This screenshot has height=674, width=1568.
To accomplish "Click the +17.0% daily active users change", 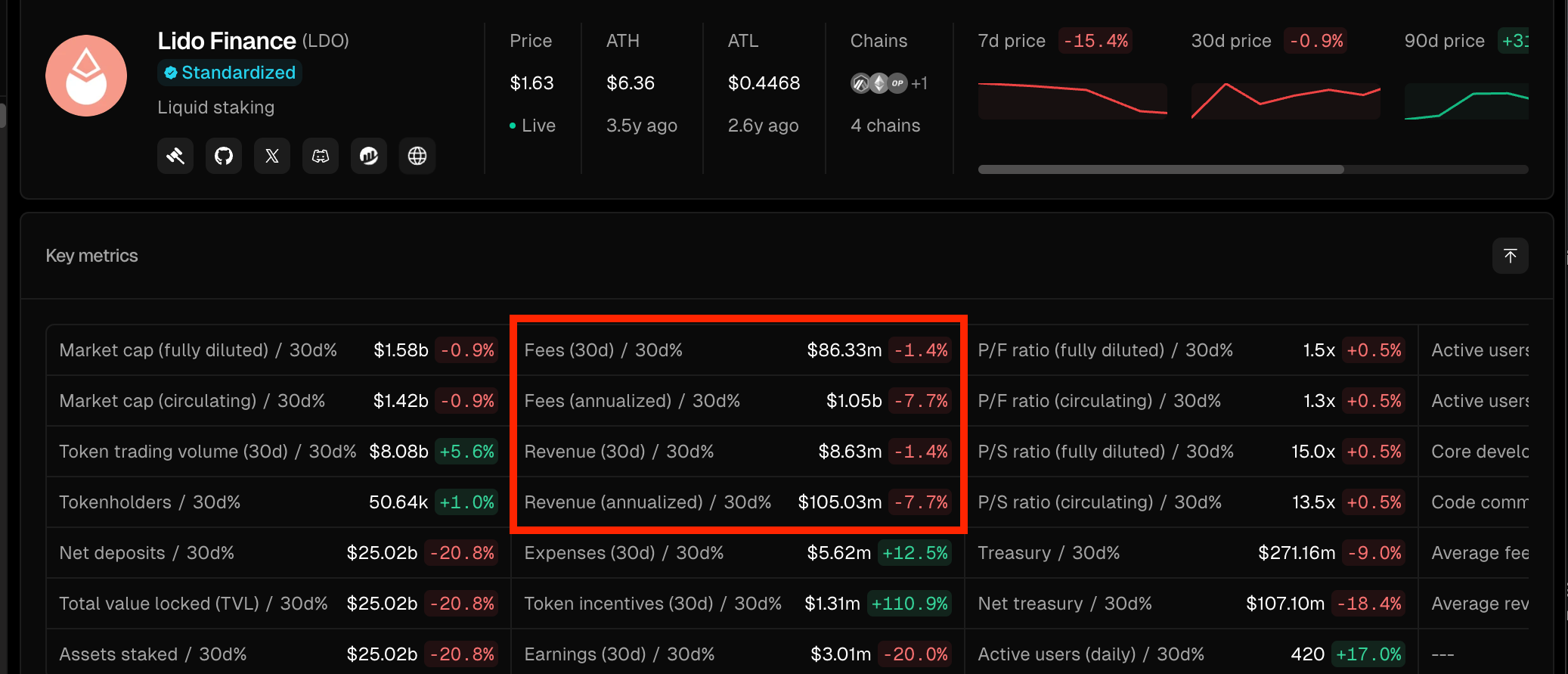I will 1368,654.
